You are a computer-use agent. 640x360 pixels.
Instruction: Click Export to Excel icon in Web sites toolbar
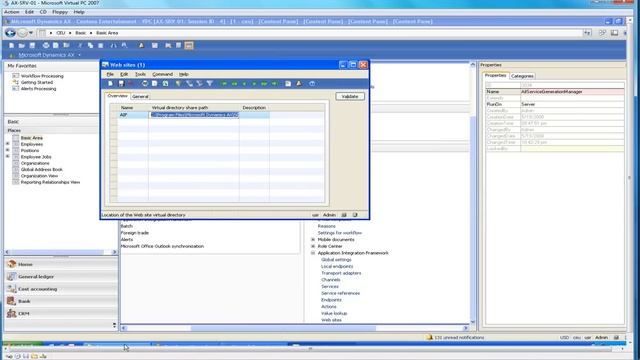coord(165,84)
